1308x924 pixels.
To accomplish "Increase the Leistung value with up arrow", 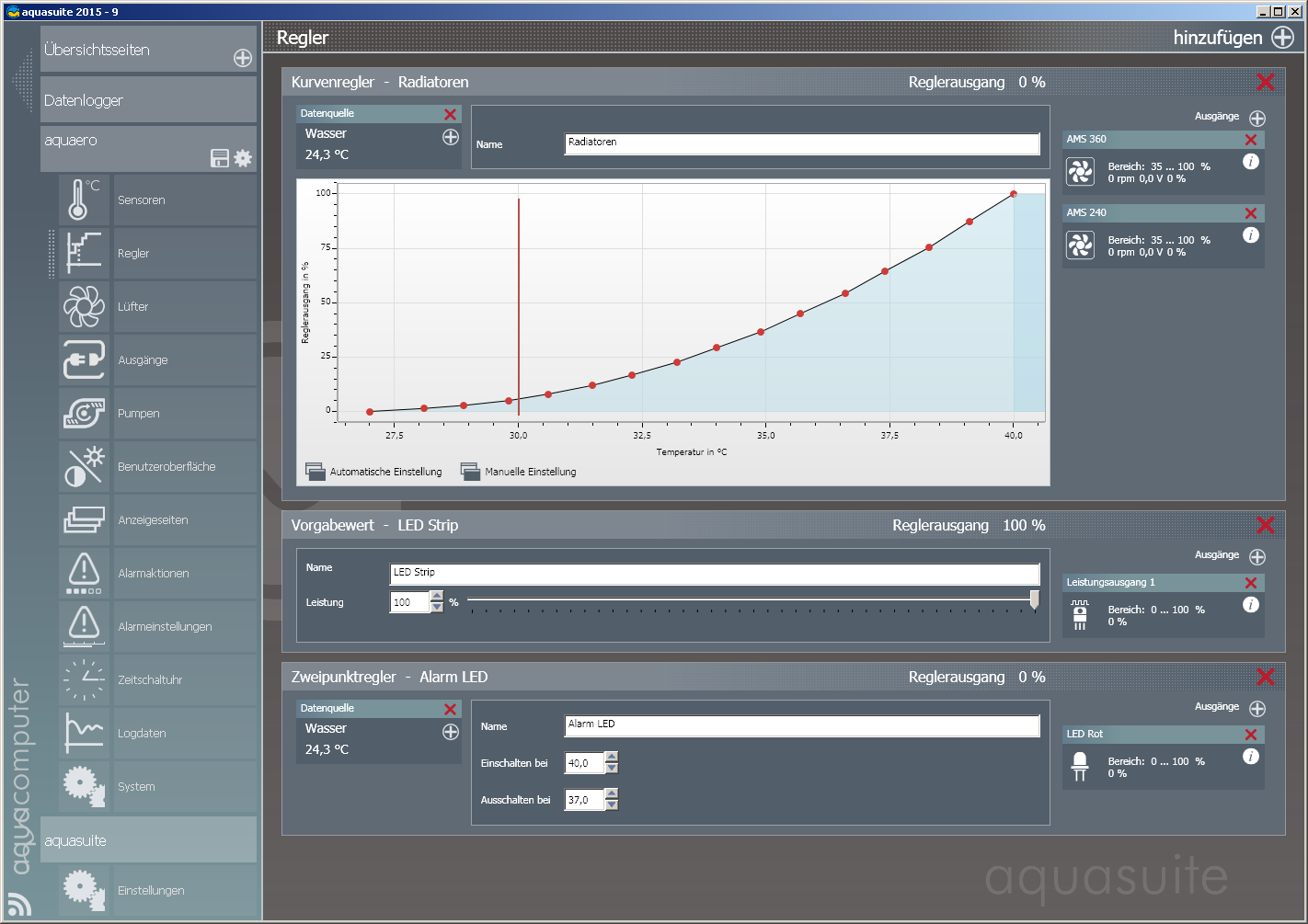I will (437, 596).
